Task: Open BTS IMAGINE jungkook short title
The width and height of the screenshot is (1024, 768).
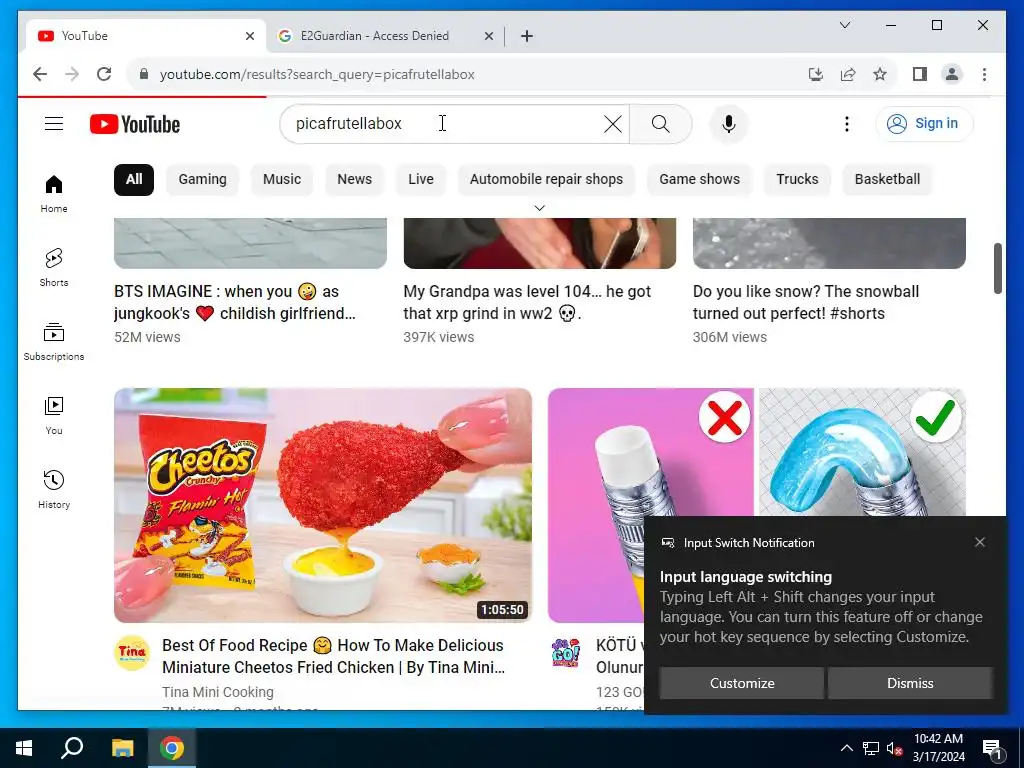Action: [235, 302]
